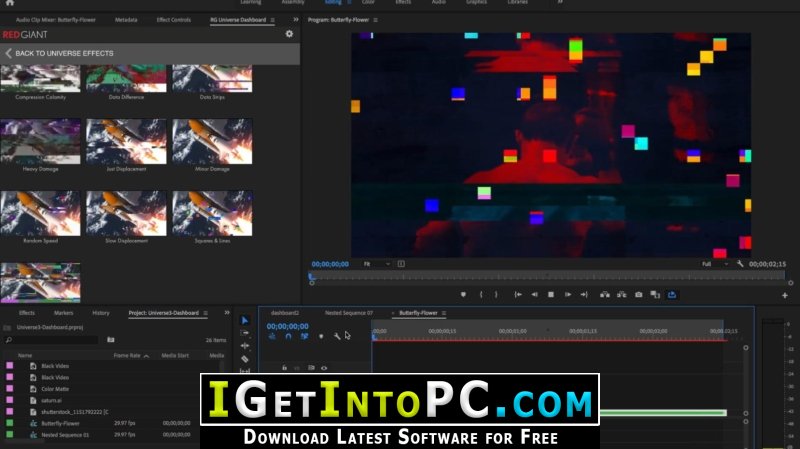Open Red Giant dashboard settings gear
The image size is (800, 449).
pos(289,34)
